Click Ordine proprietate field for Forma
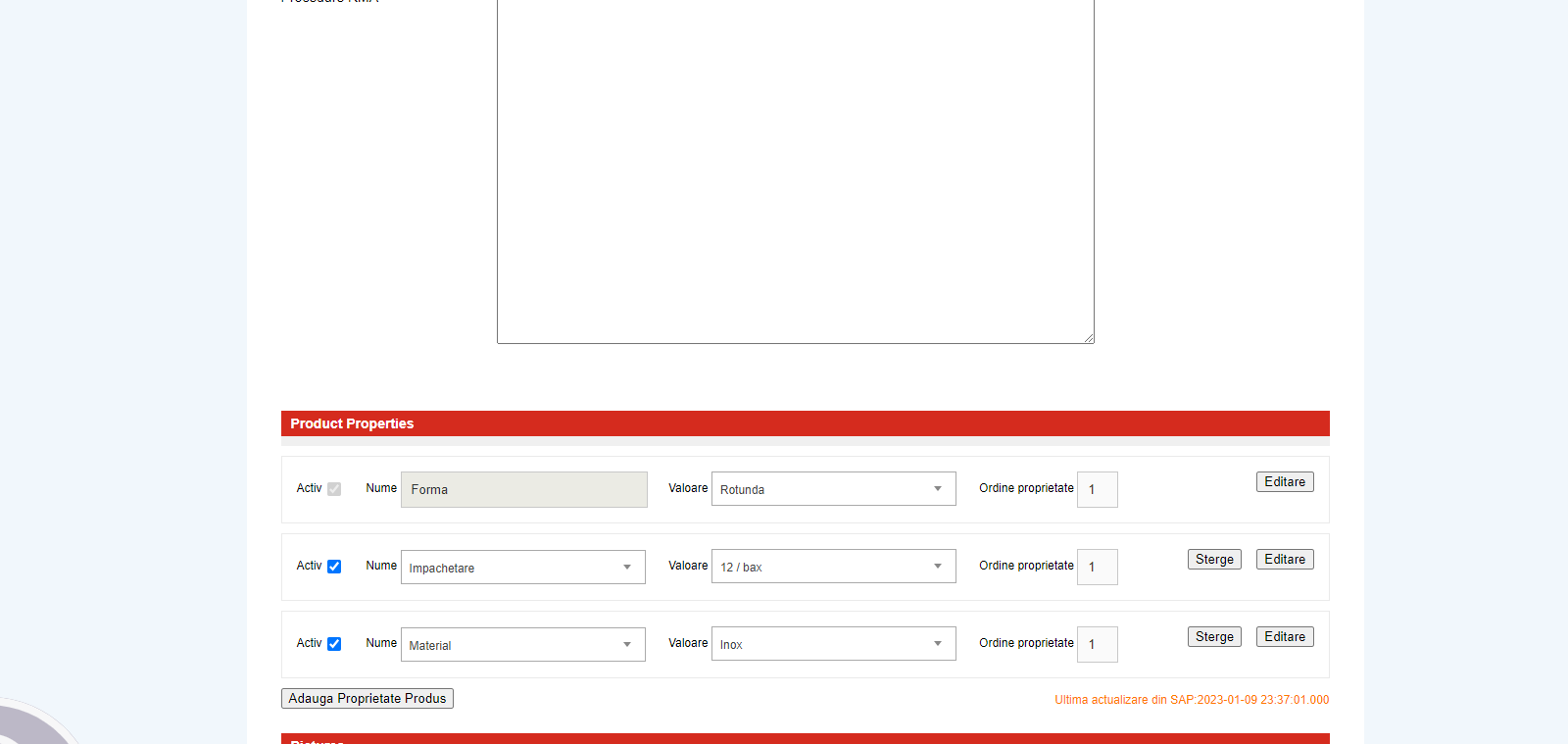The height and width of the screenshot is (744, 1568). point(1097,490)
